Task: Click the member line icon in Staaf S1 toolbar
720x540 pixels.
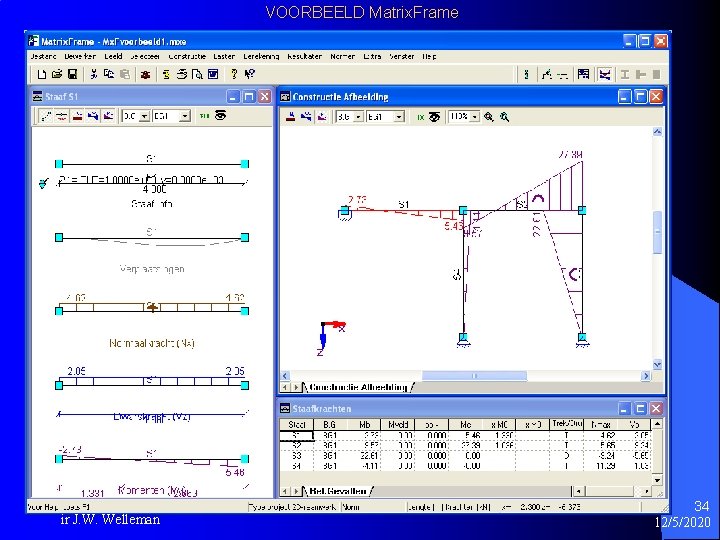Action: pyautogui.click(x=46, y=116)
